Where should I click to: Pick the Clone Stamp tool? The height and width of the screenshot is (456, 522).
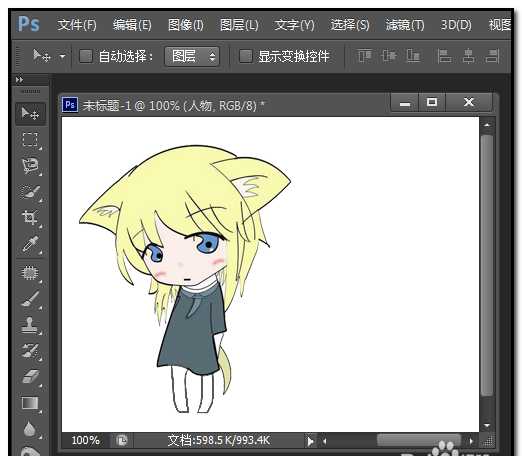[x=30, y=325]
